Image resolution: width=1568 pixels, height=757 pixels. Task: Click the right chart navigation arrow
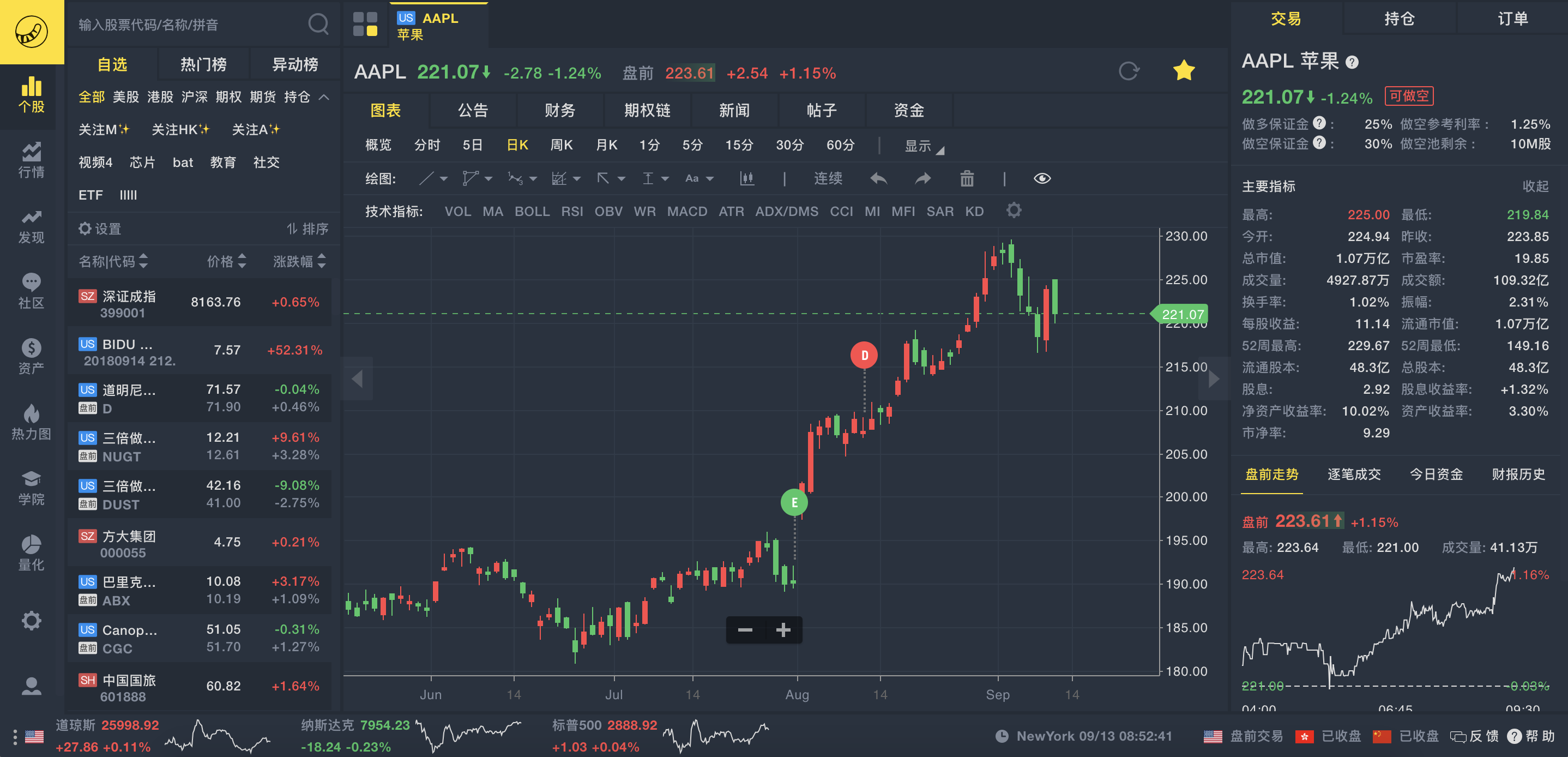point(1214,379)
